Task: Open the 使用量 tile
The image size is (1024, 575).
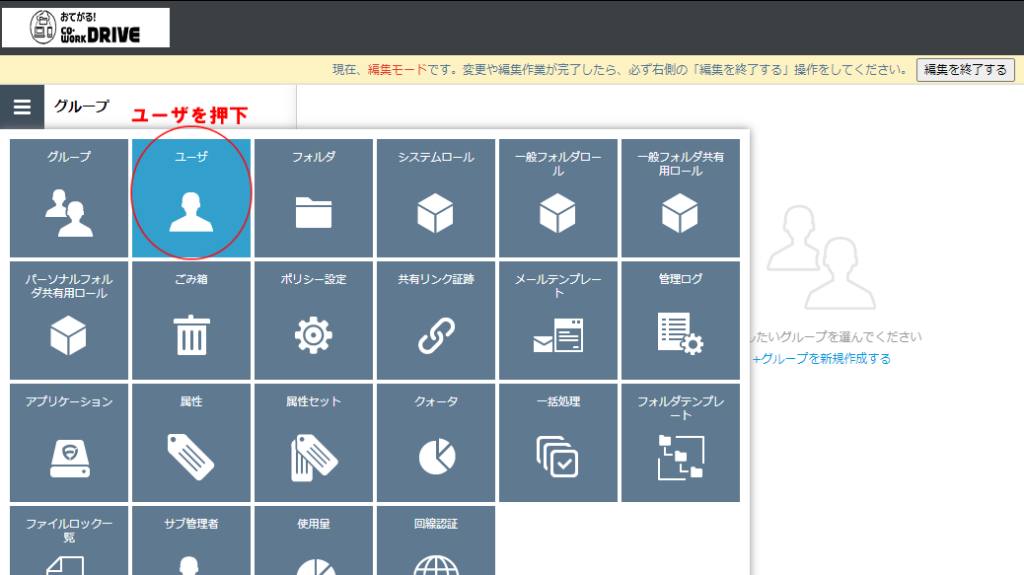Action: (313, 540)
